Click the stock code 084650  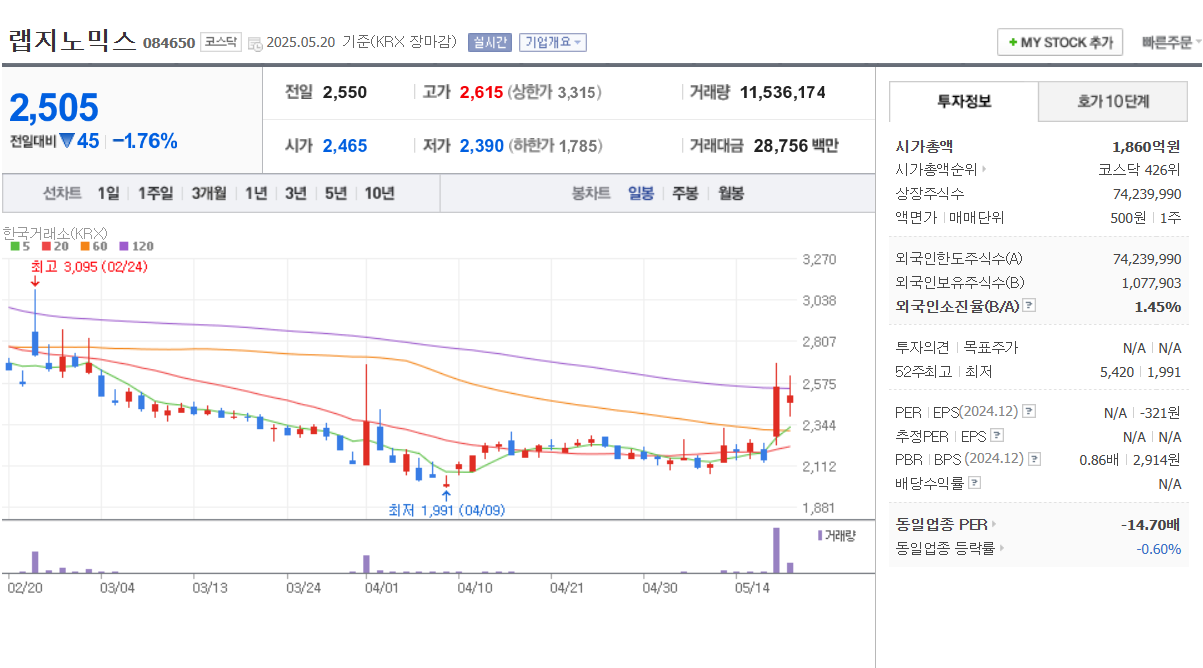(169, 43)
